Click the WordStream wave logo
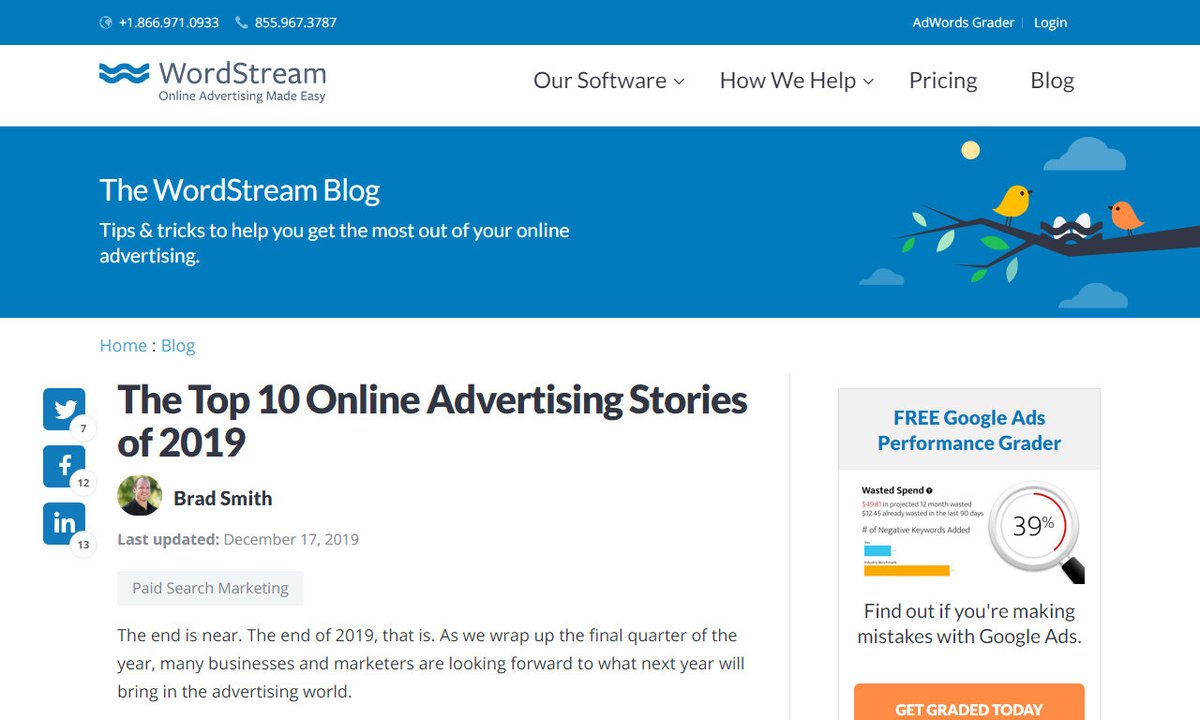The height and width of the screenshot is (720, 1200). tap(122, 73)
